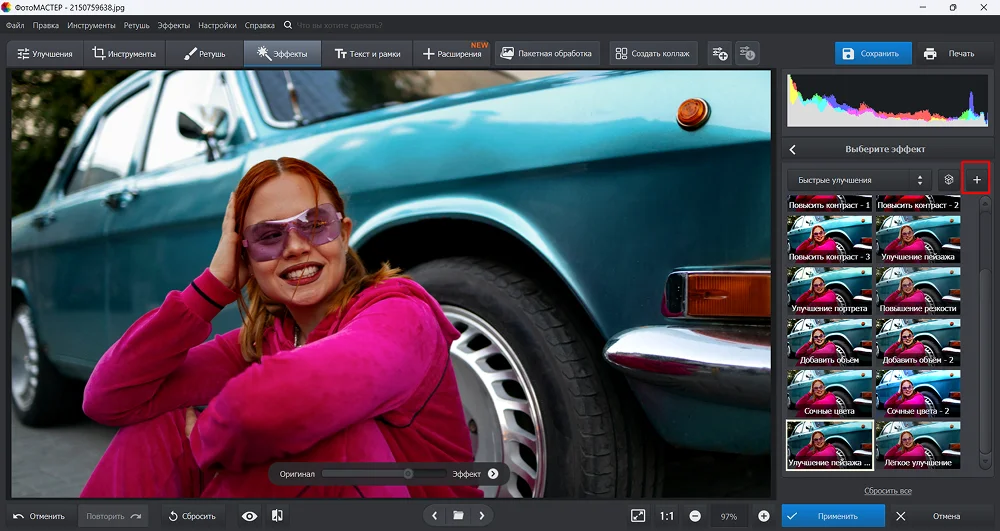This screenshot has width=1000, height=531.
Task: Click the plus button to add effect
Action: pos(976,180)
